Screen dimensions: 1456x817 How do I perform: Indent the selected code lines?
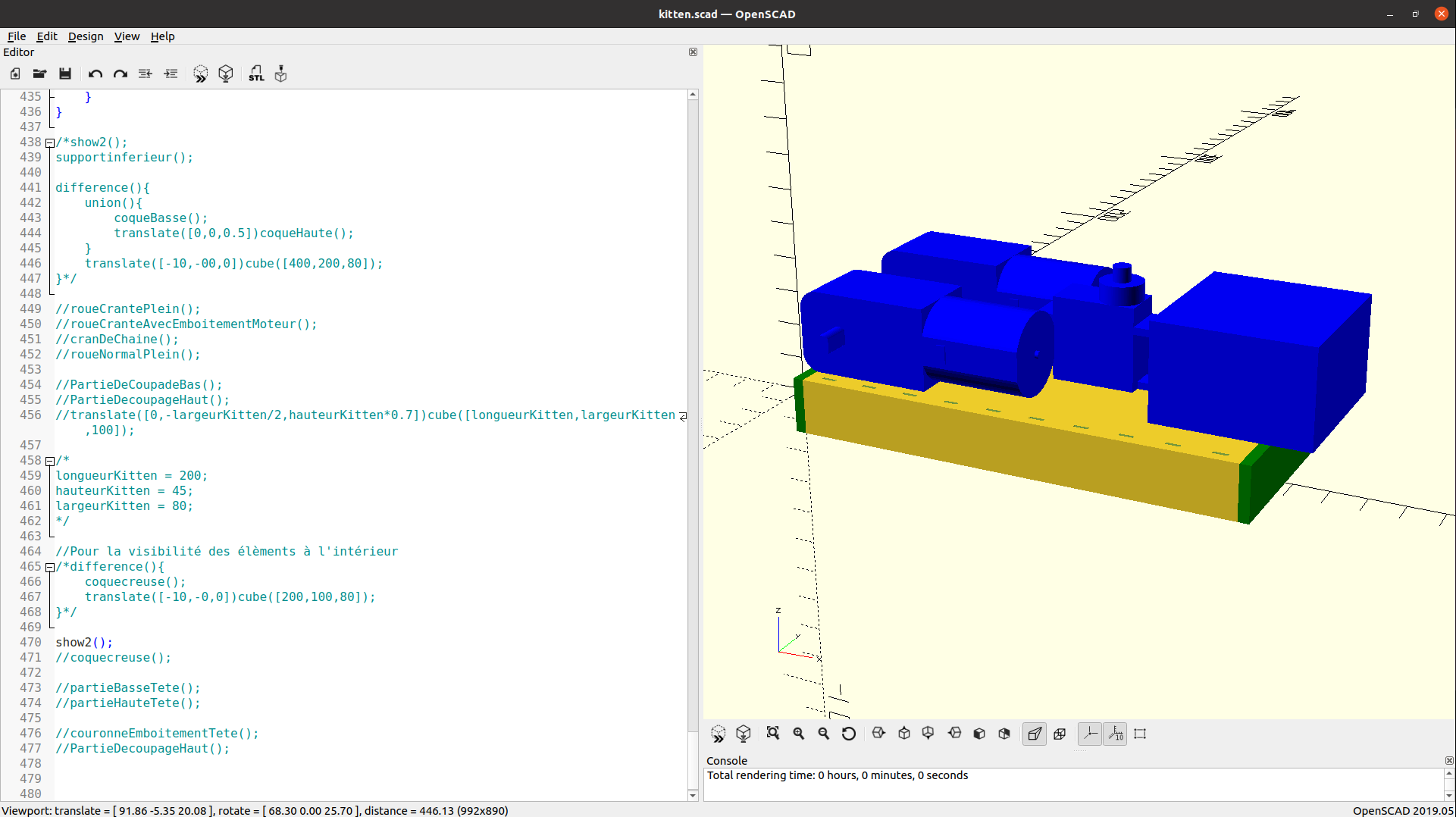(x=171, y=74)
